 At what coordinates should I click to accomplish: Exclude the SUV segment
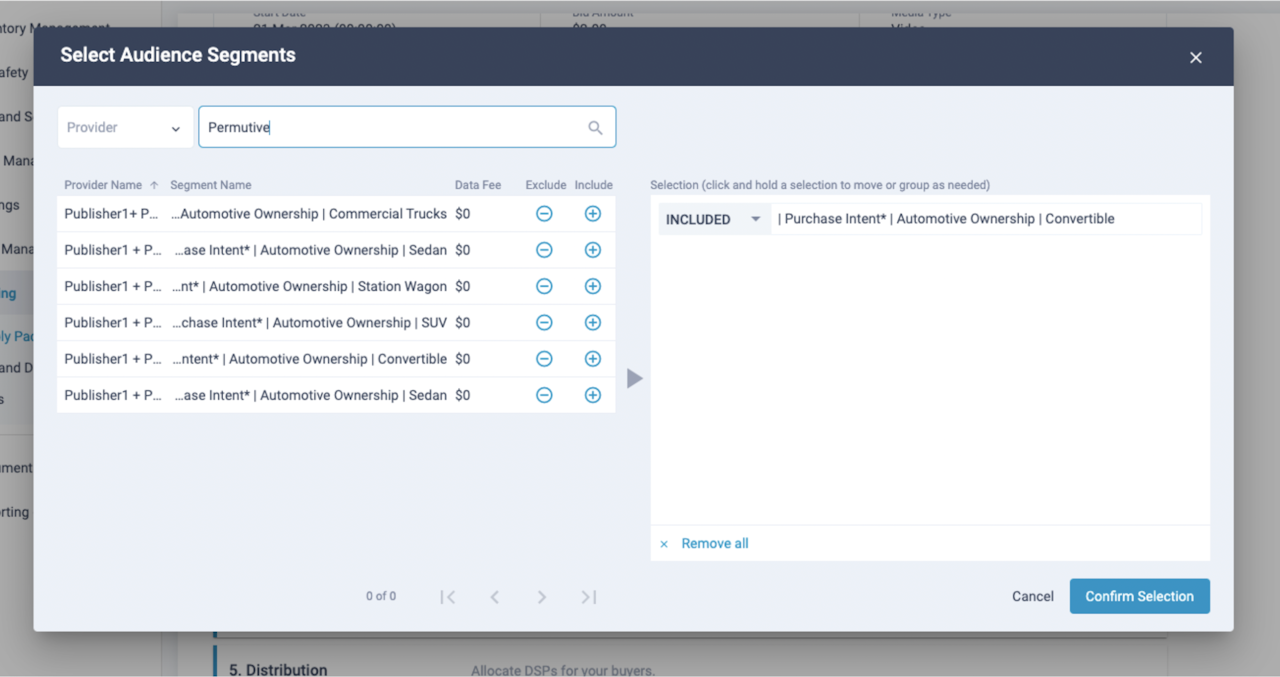pos(544,322)
